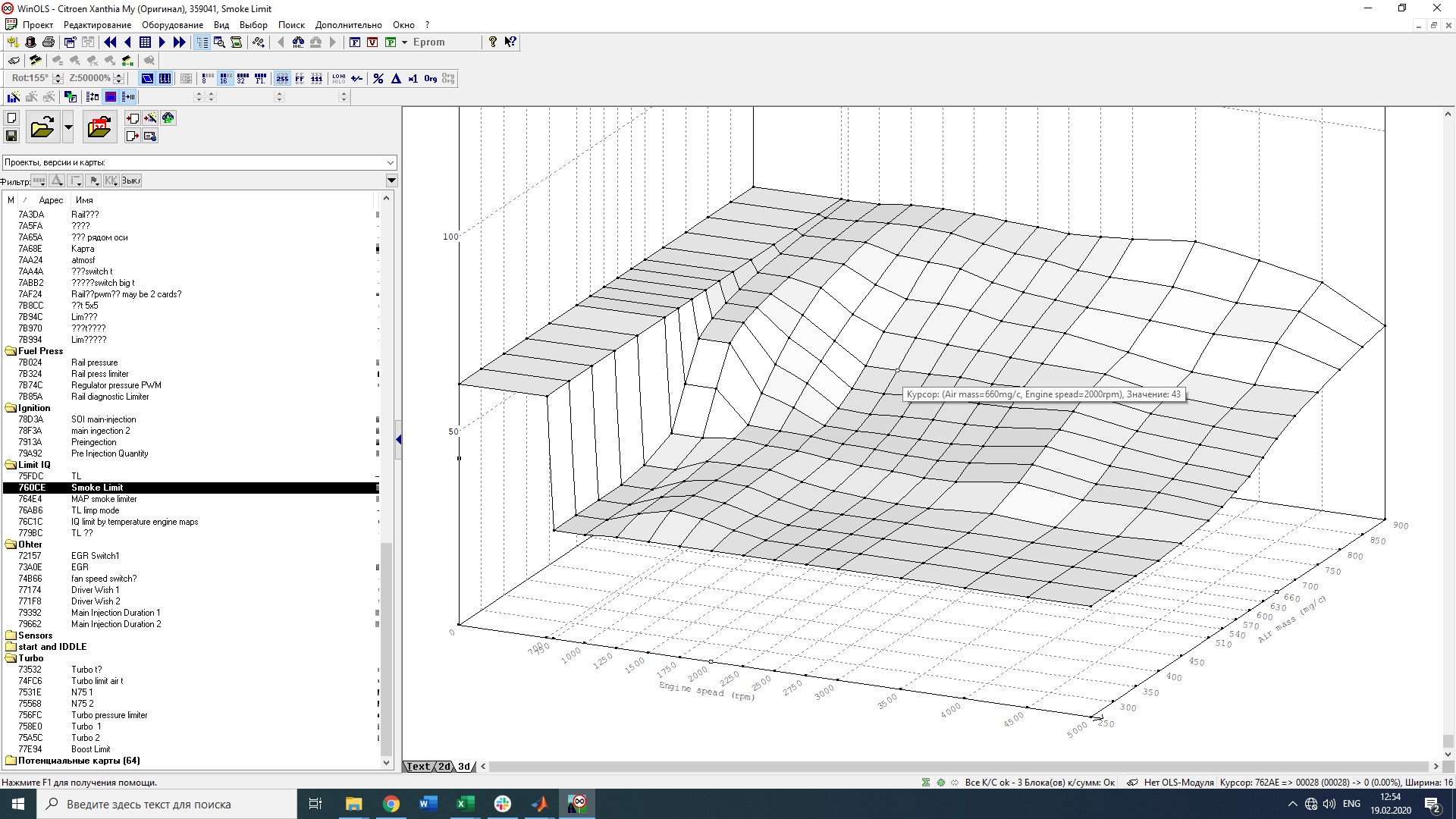The height and width of the screenshot is (819, 1456).
Task: Collapse the Limit IQ folder
Action: (11, 465)
